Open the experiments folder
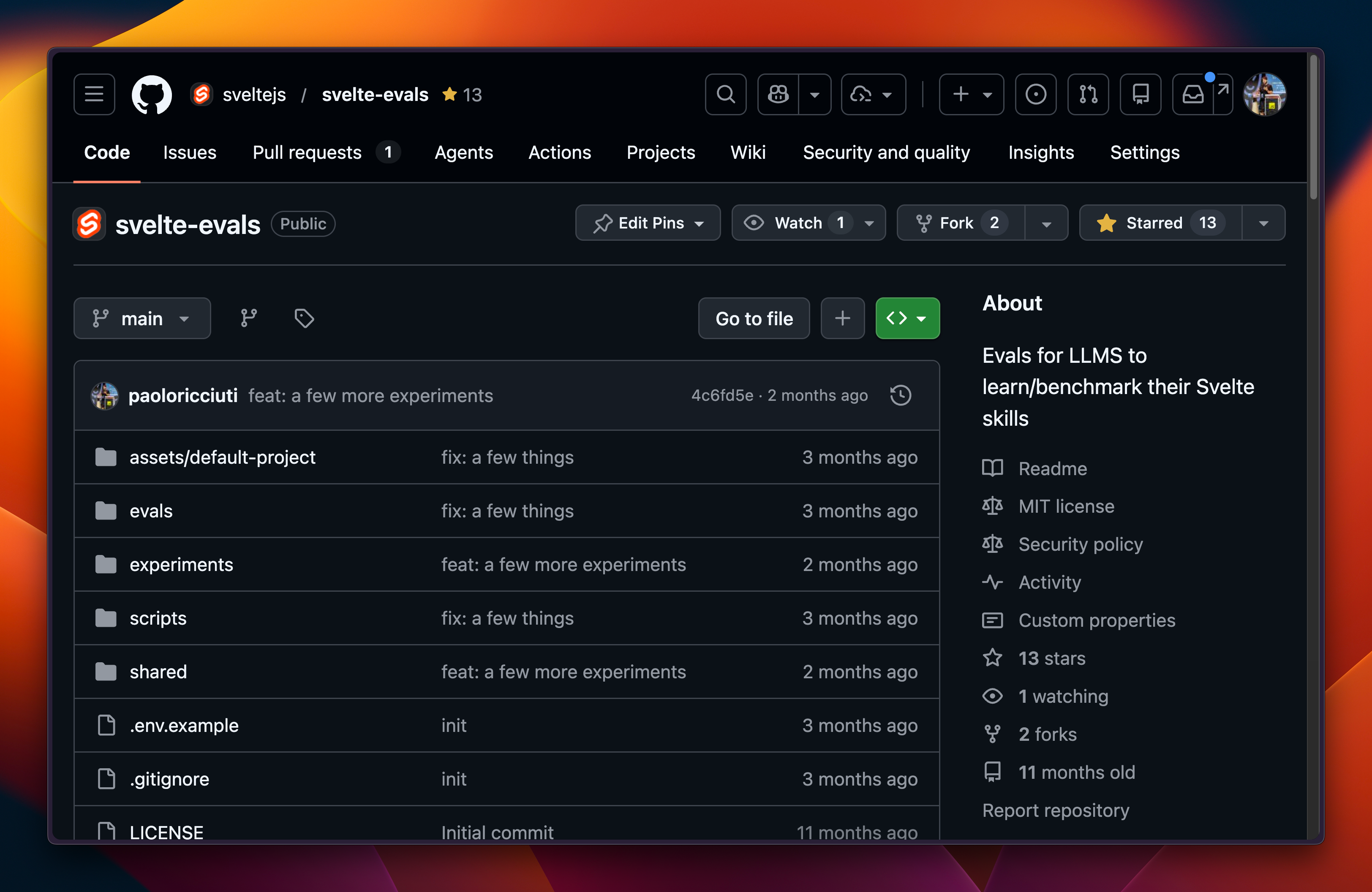The width and height of the screenshot is (1372, 892). coord(182,564)
